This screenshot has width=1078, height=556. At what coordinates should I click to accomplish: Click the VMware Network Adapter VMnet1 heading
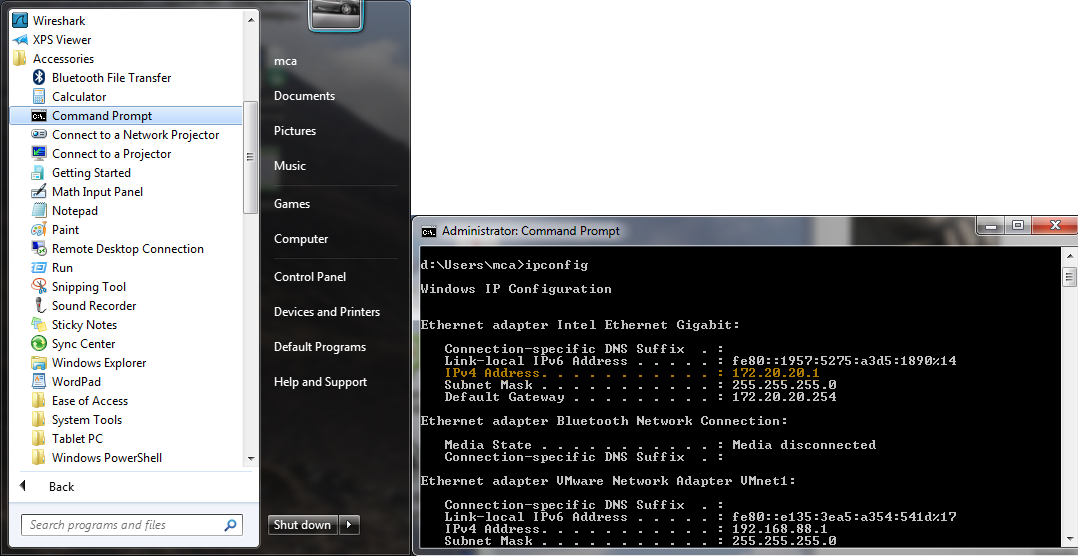pyautogui.click(x=608, y=481)
